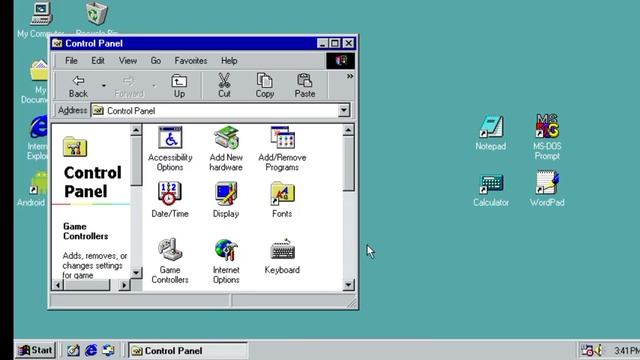Click the grayed Forward toolbar button
The image size is (640, 360).
click(129, 86)
